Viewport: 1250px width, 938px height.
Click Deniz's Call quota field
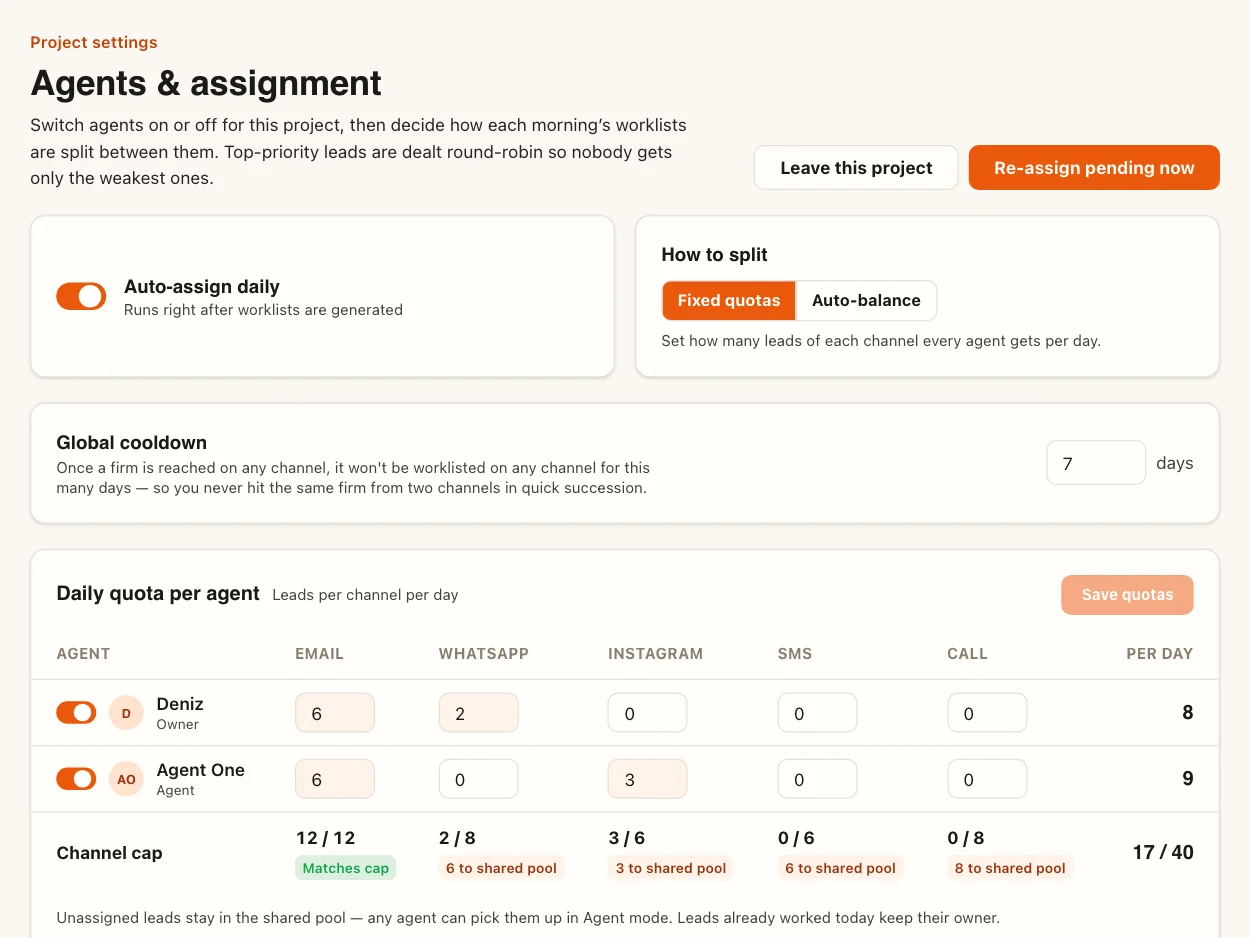(988, 713)
